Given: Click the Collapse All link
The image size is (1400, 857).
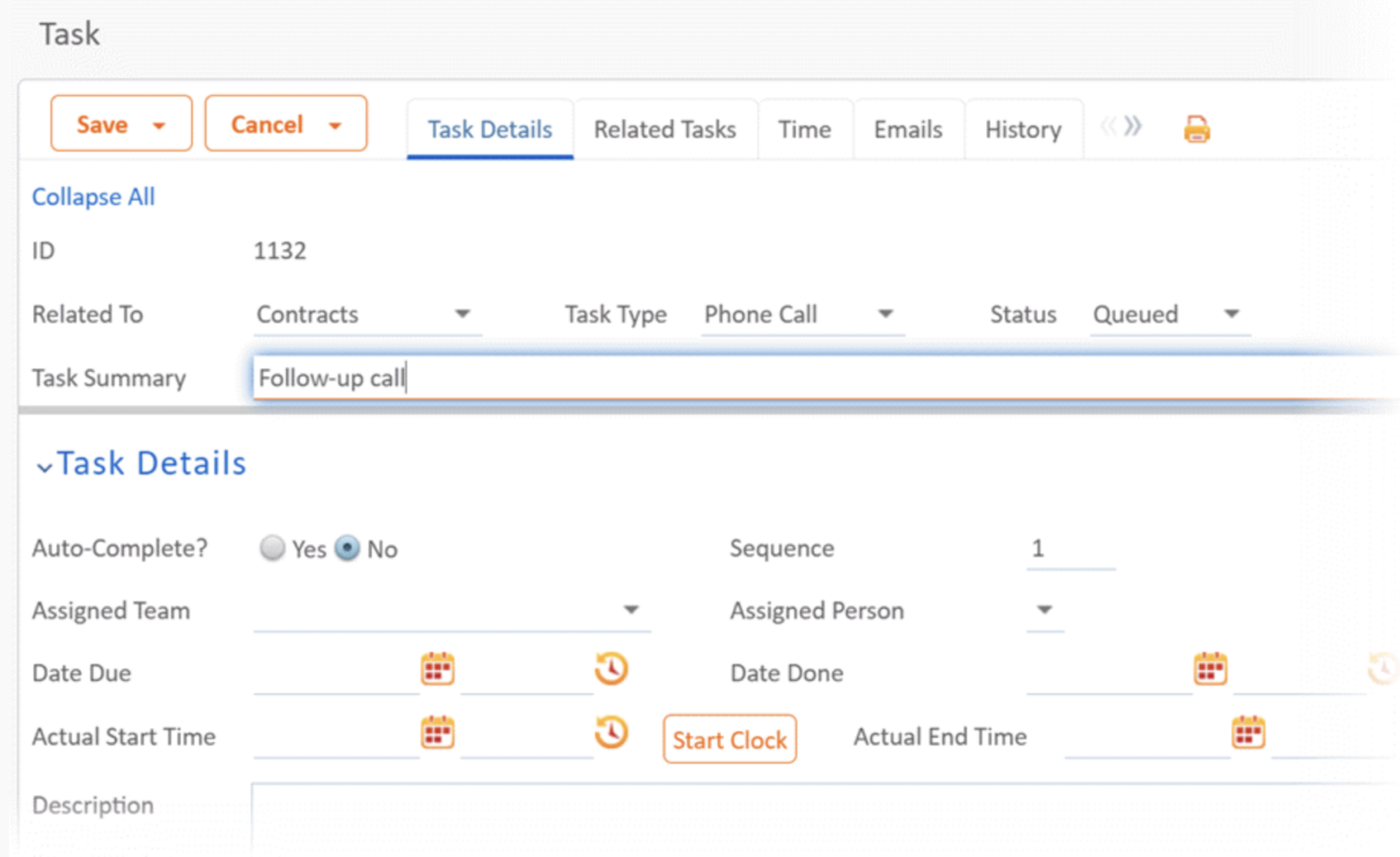Looking at the screenshot, I should click(x=92, y=196).
